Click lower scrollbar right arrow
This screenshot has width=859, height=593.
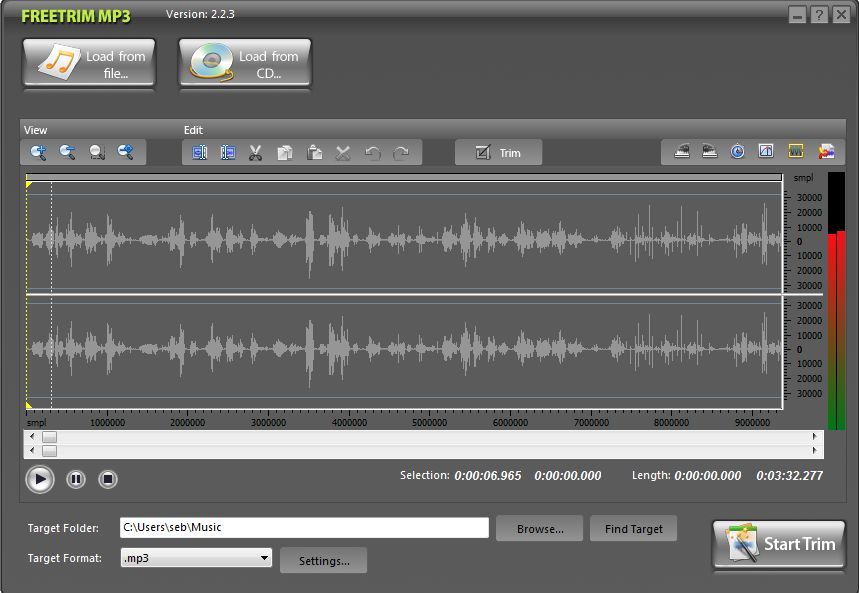[x=815, y=451]
